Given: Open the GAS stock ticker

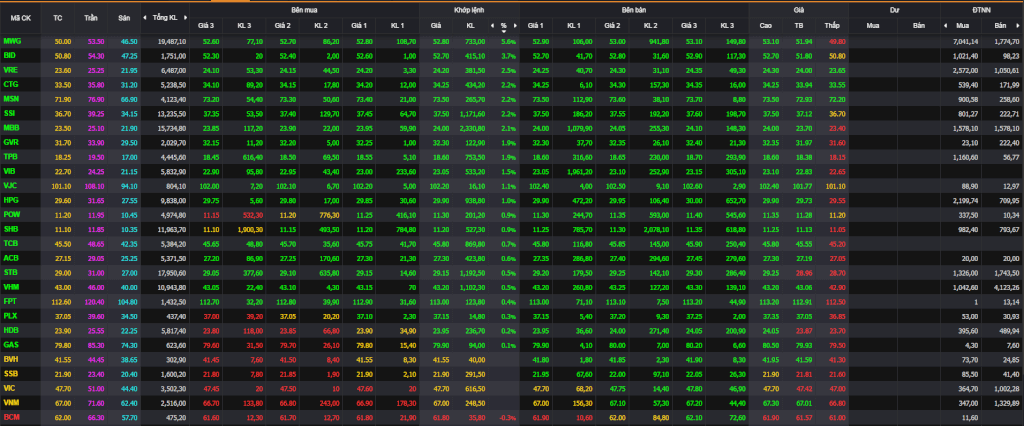Looking at the screenshot, I should click(x=10, y=344).
